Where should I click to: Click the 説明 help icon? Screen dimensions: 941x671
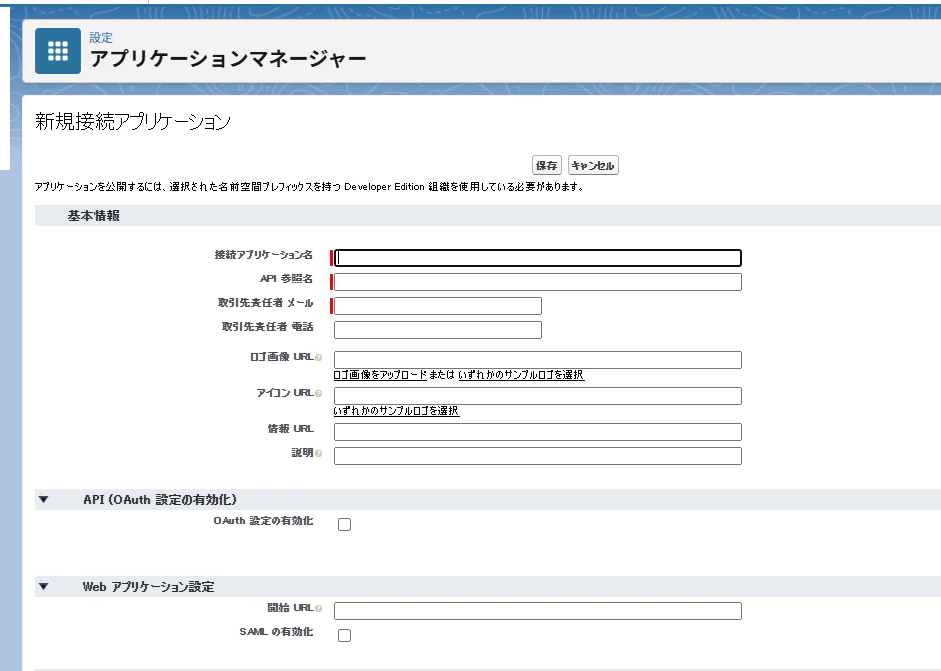(x=319, y=454)
